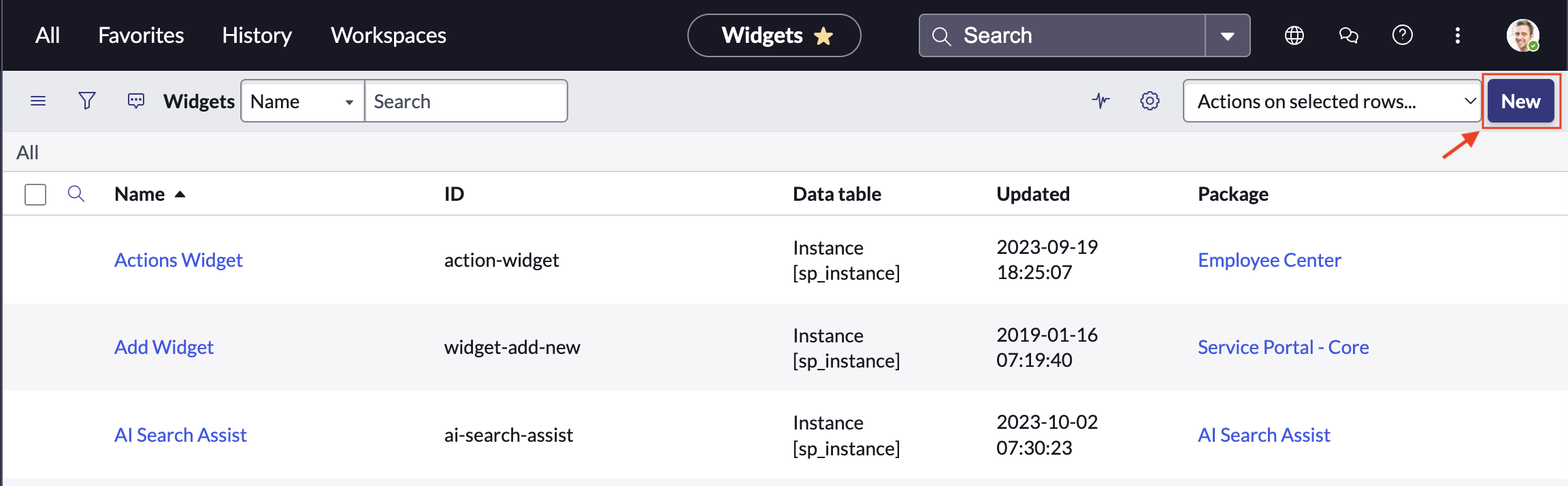Select the 2023-09-19 18:25:07 updated cell
Image resolution: width=1568 pixels, height=486 pixels.
(1047, 260)
